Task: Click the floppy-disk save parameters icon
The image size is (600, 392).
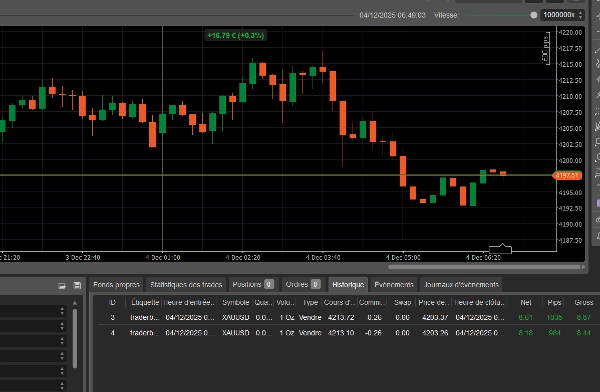Action: click(x=77, y=286)
